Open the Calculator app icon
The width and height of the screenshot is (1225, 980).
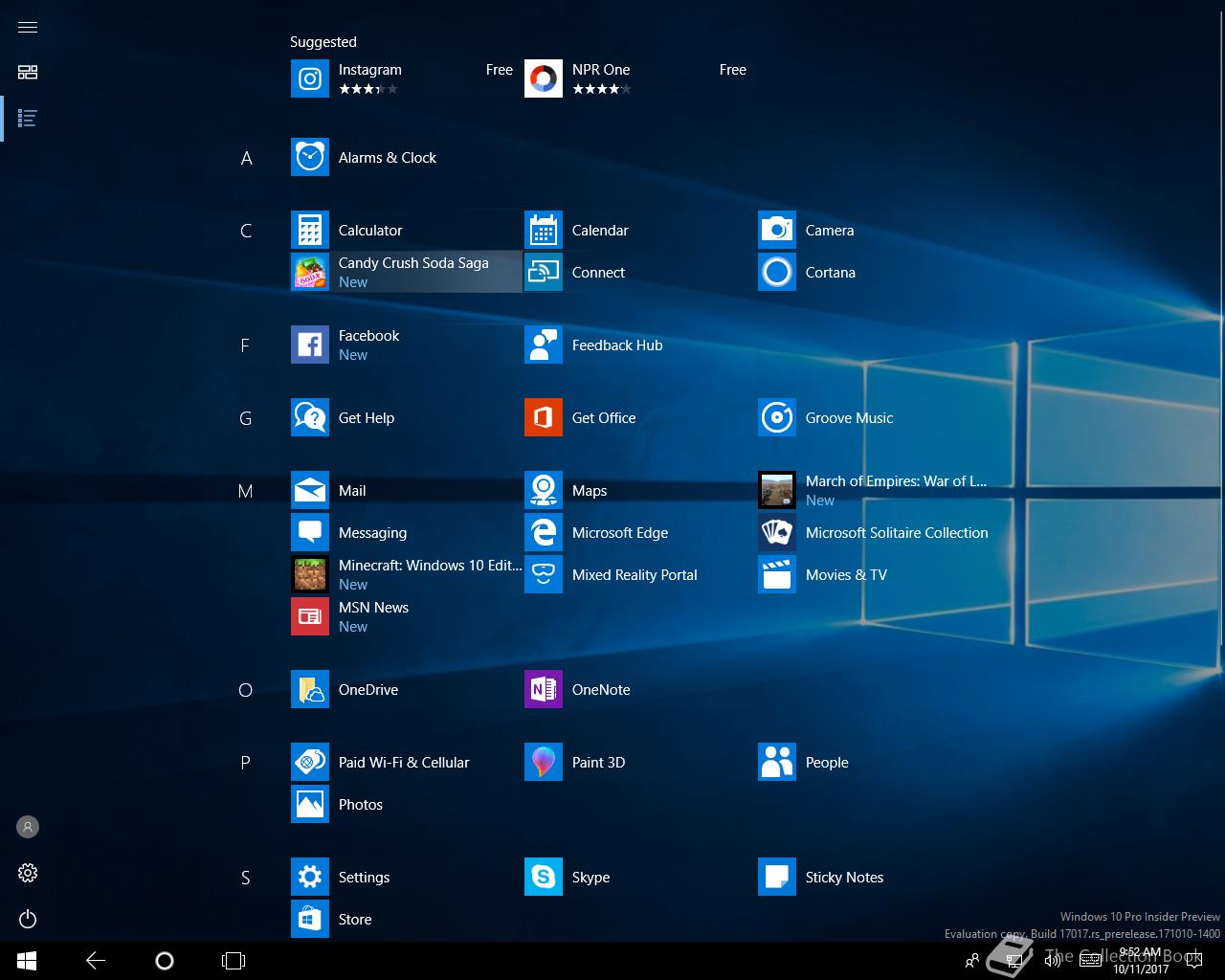tap(309, 230)
